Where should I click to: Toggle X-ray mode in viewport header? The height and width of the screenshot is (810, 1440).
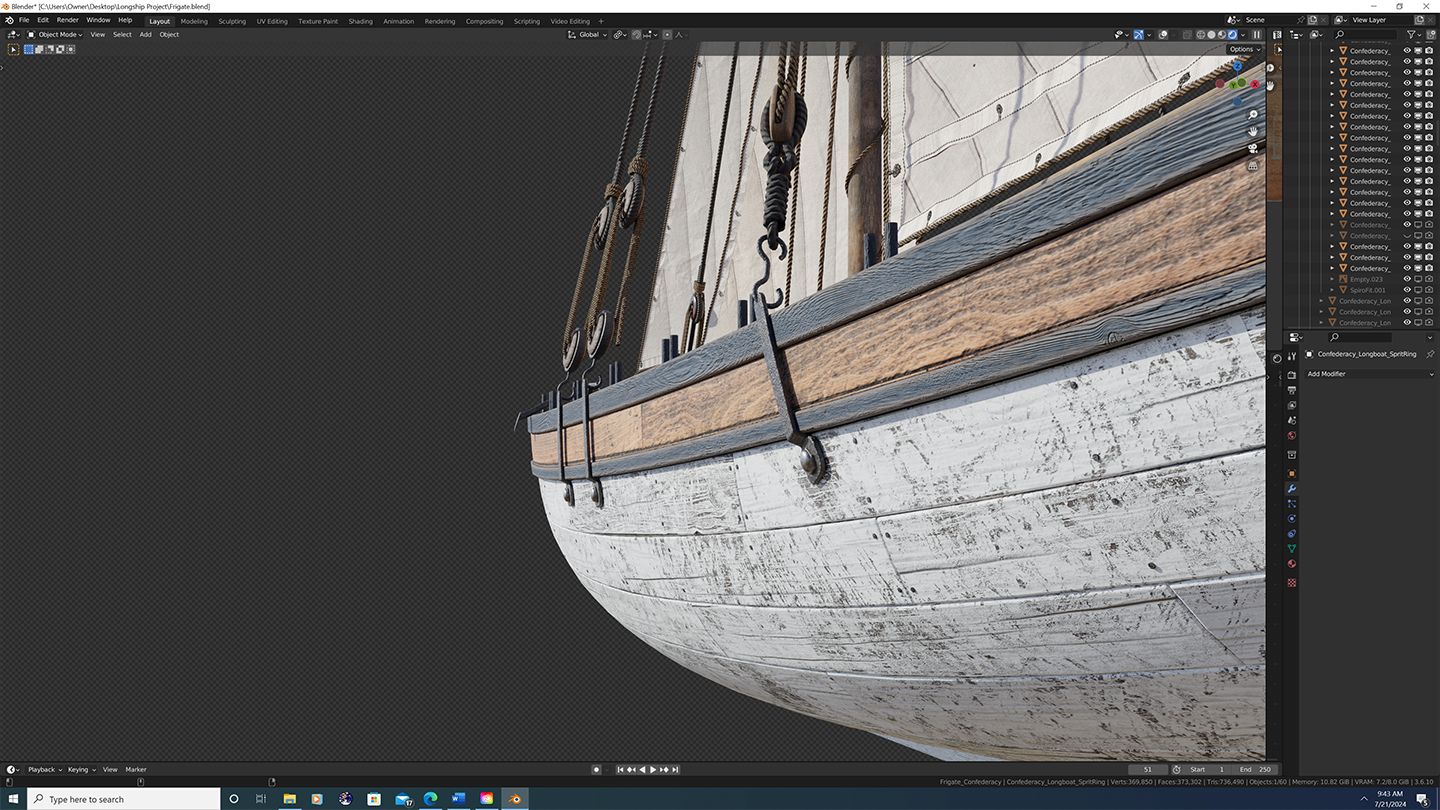point(1186,34)
